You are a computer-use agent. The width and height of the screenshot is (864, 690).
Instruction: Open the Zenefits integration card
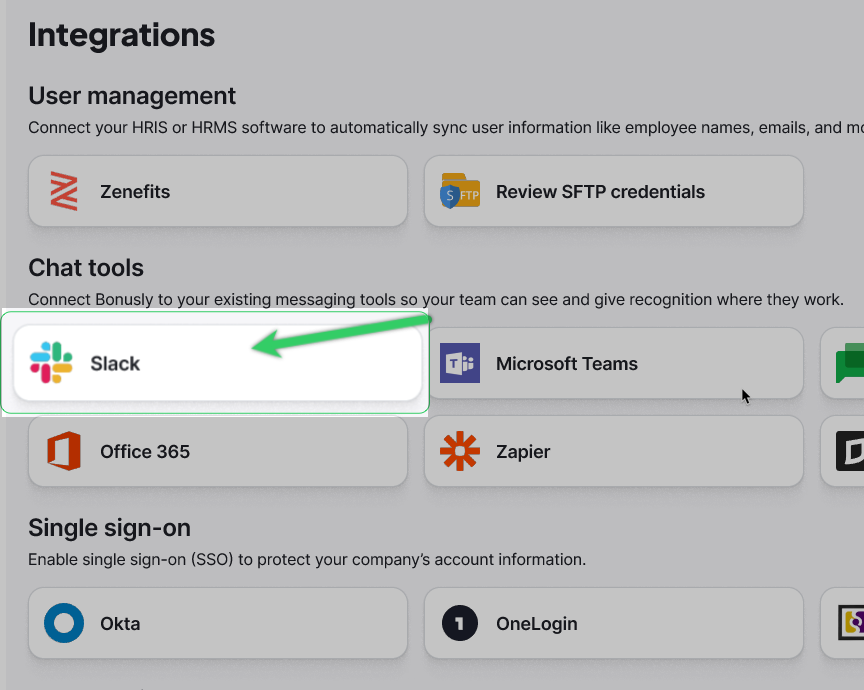coord(218,191)
